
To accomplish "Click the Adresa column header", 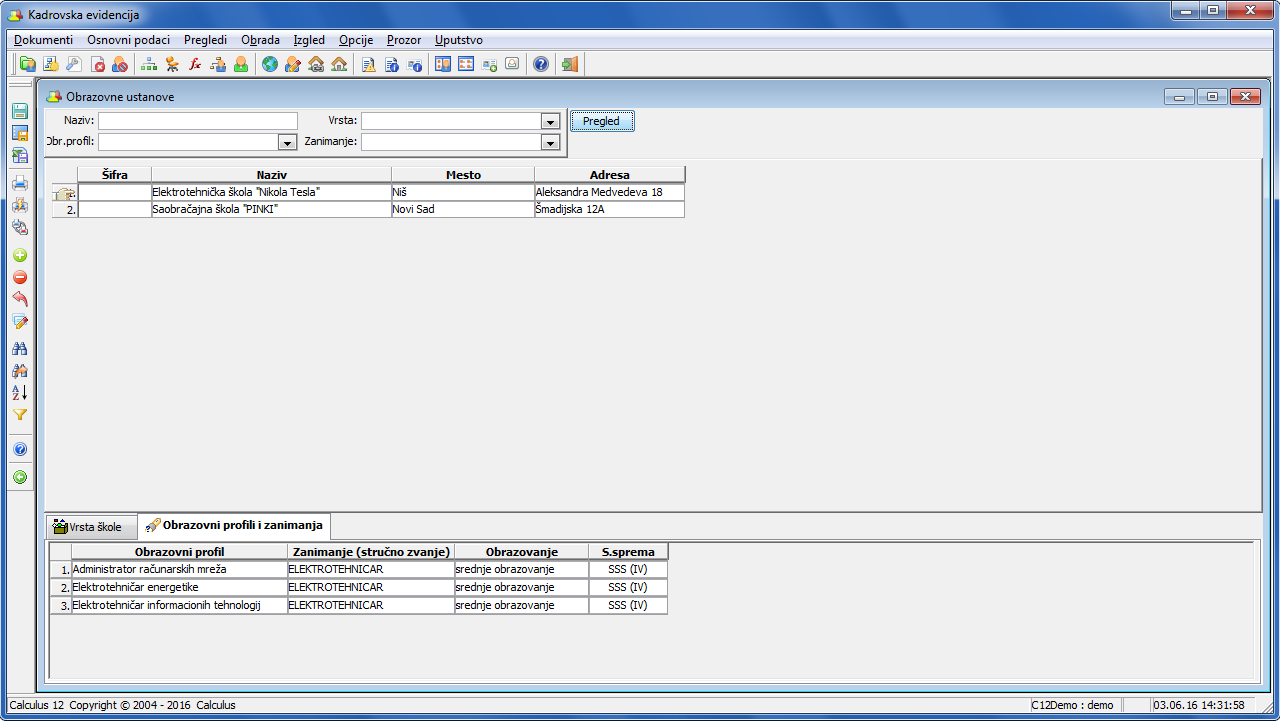I will (610, 175).
